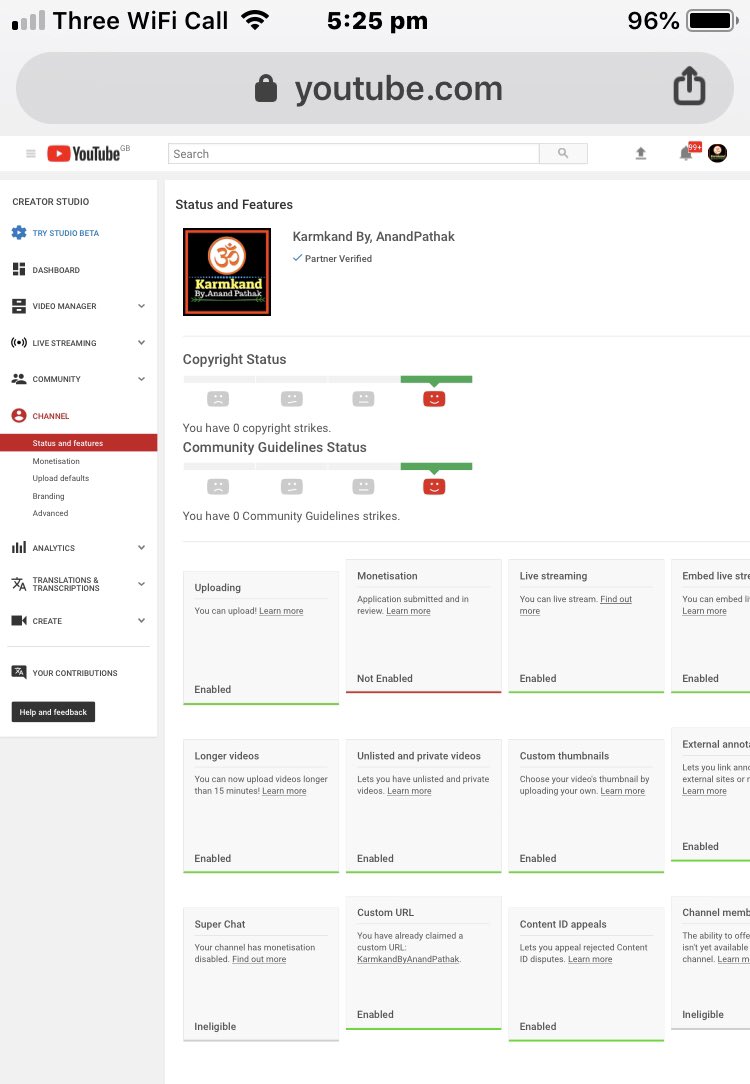This screenshot has height=1084, width=750.
Task: Click Learn more in Content ID appeals card
Action: point(590,959)
